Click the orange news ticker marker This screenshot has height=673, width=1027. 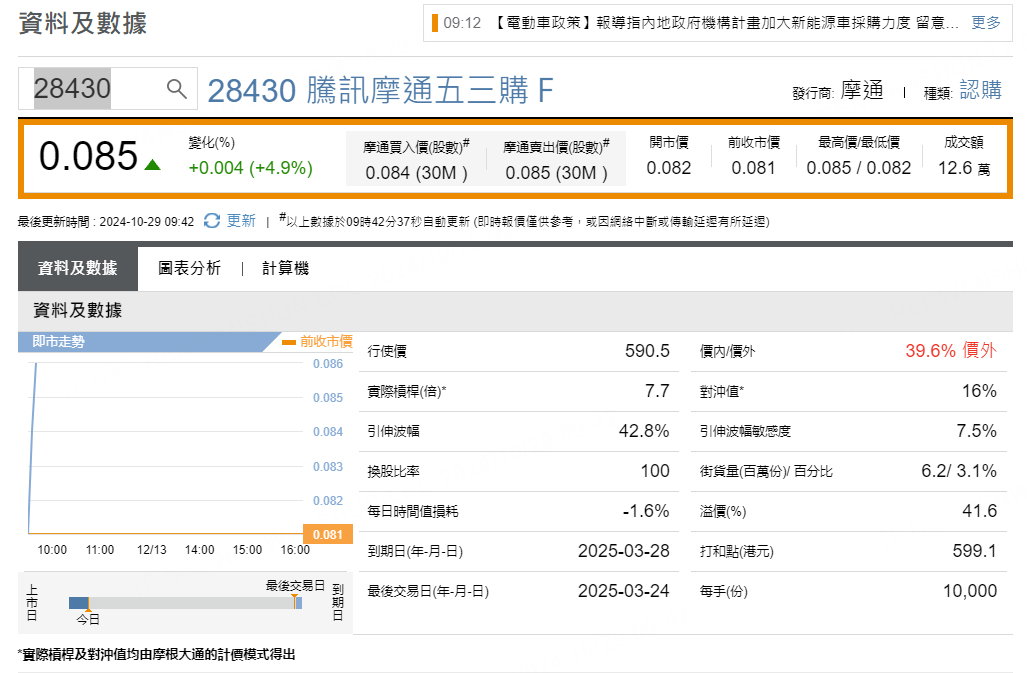[434, 23]
